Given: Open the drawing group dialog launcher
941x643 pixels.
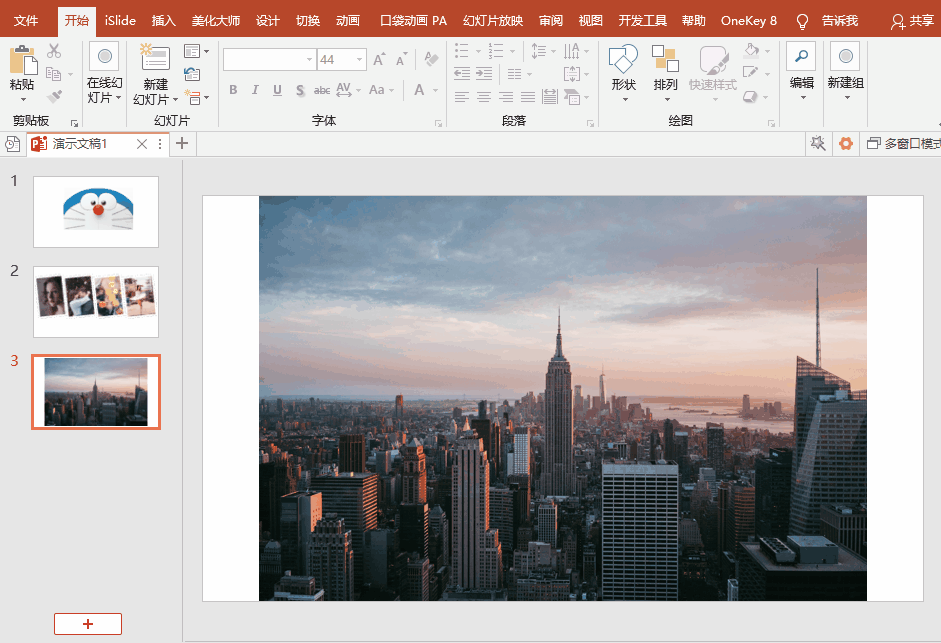Looking at the screenshot, I should pos(772,123).
